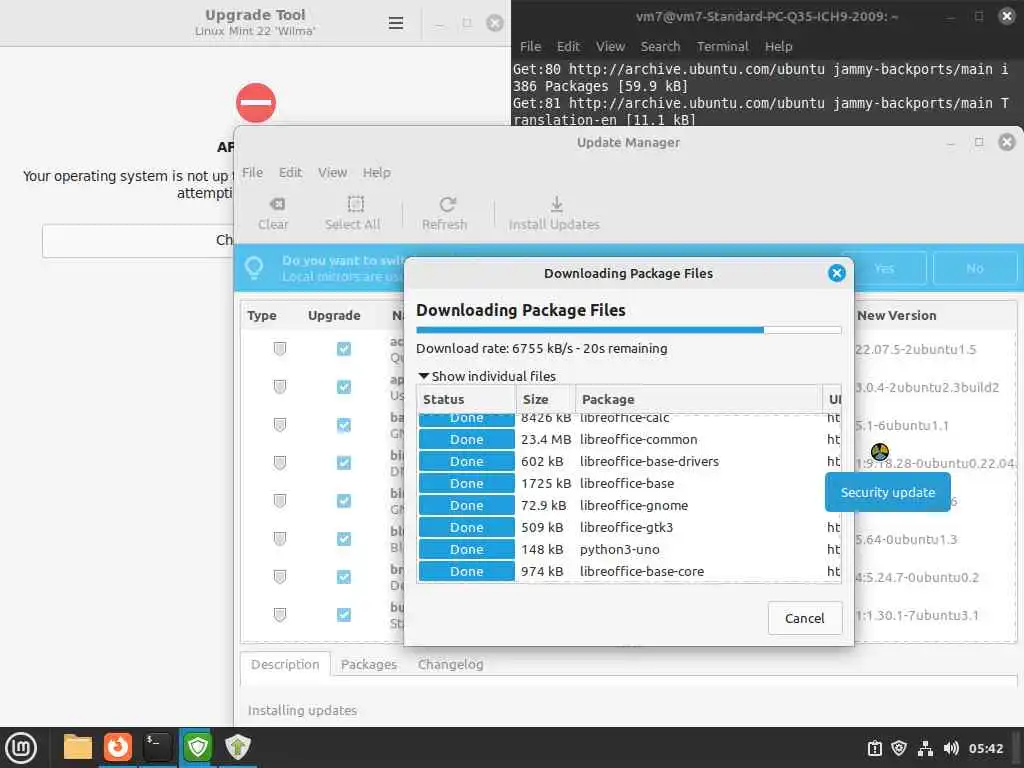The width and height of the screenshot is (1024, 768).
Task: Sort updates by Upgrade column header
Action: point(334,315)
